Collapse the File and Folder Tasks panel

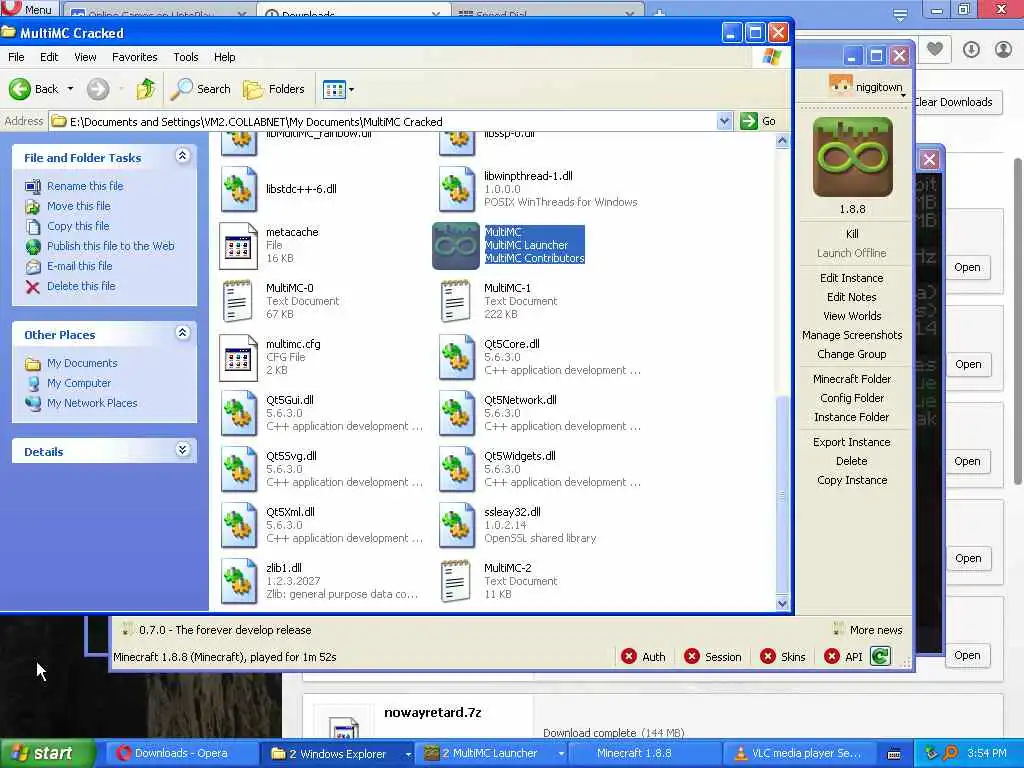pyautogui.click(x=182, y=156)
